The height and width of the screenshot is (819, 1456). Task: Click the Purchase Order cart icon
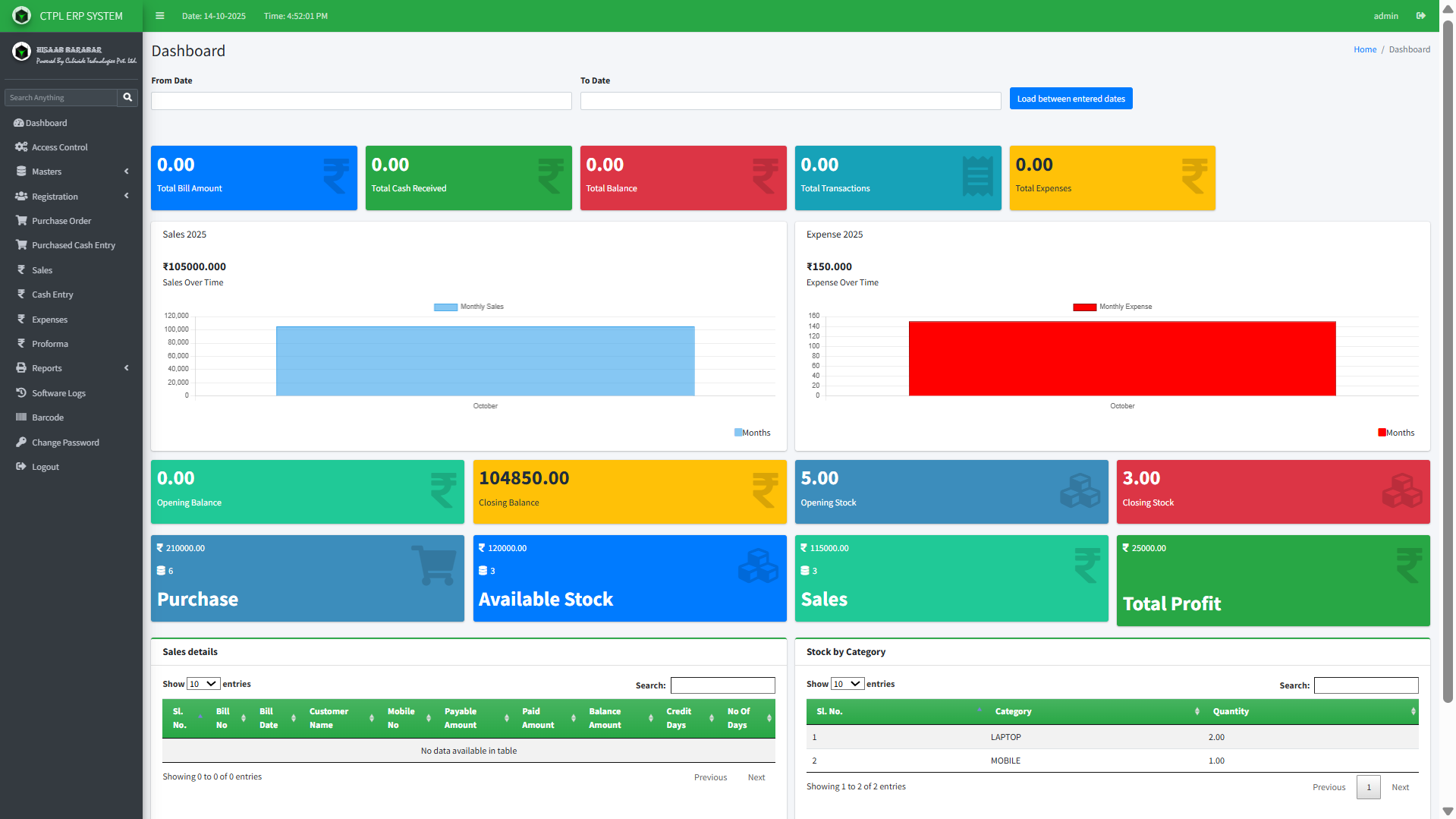(x=21, y=221)
